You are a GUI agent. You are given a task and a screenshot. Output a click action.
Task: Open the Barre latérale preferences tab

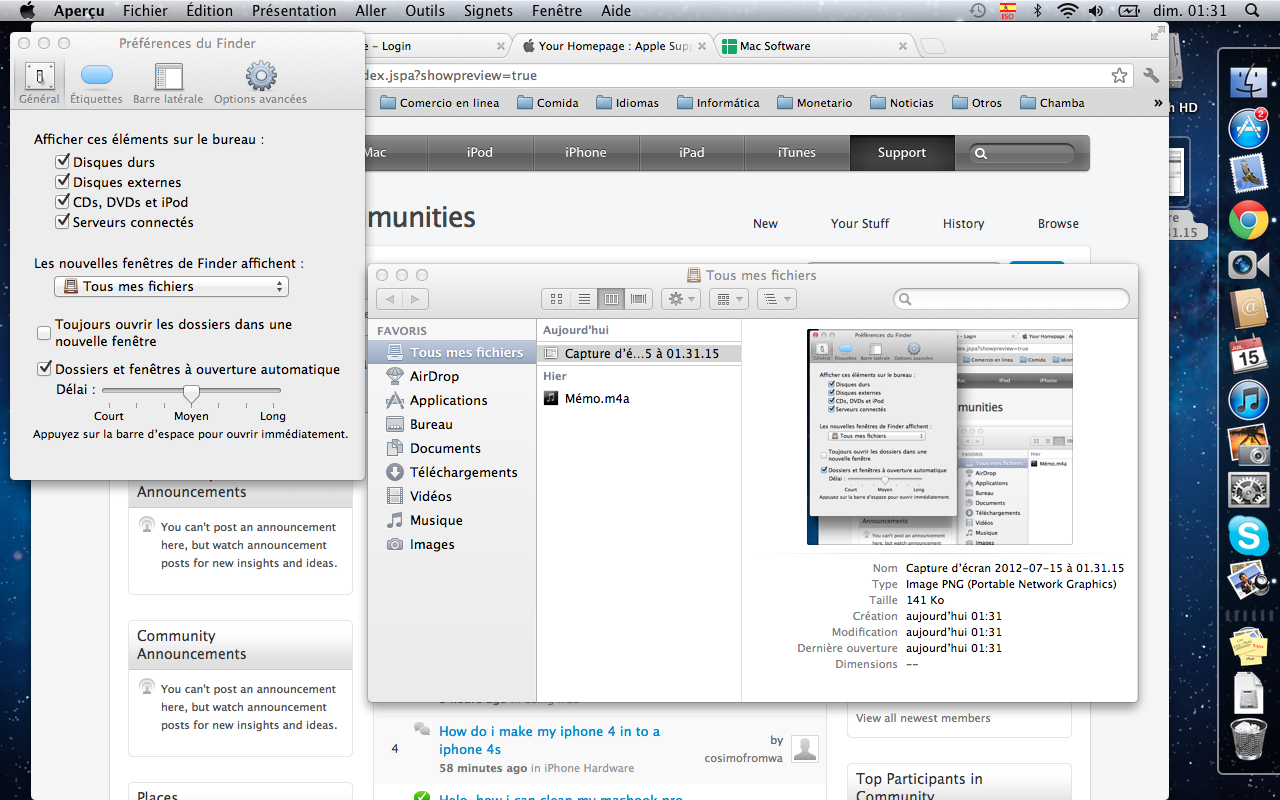pyautogui.click(x=168, y=83)
